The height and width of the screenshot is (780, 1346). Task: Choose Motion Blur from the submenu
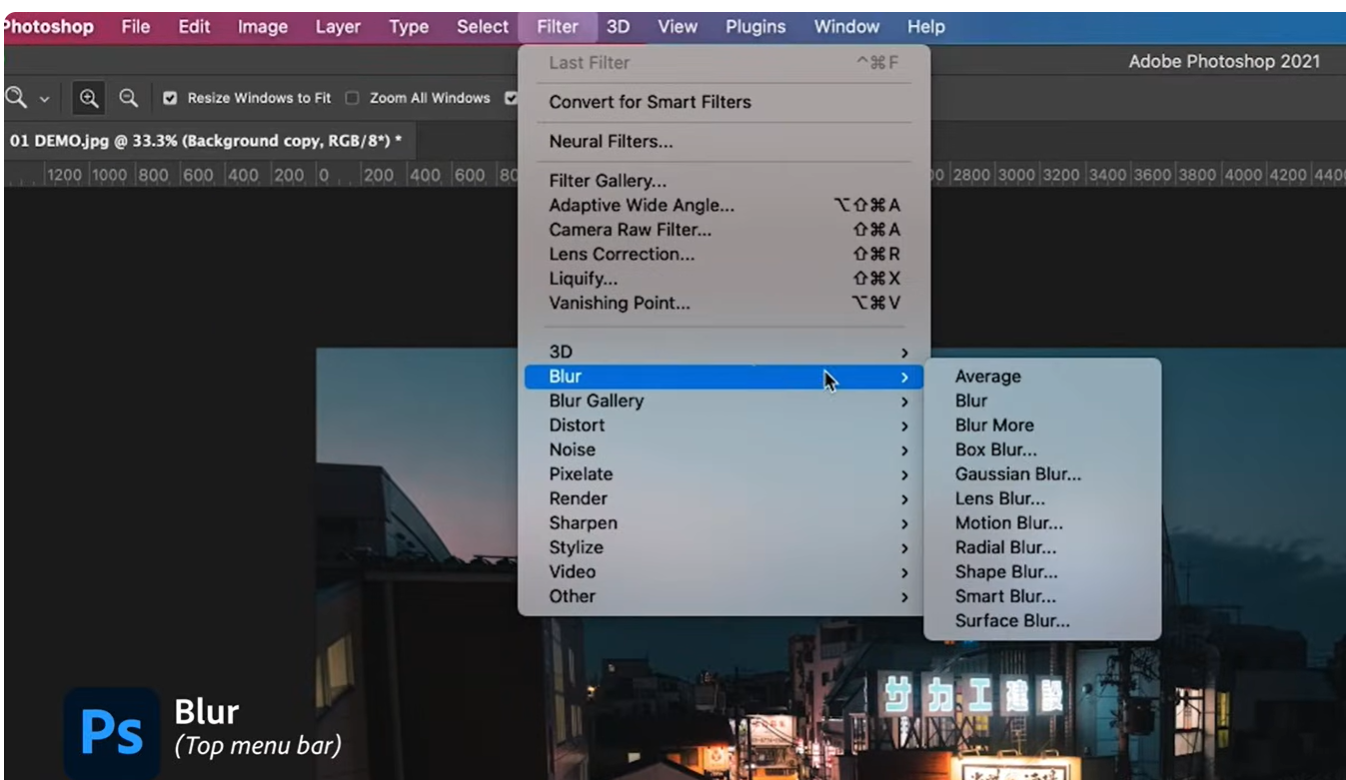(1008, 523)
